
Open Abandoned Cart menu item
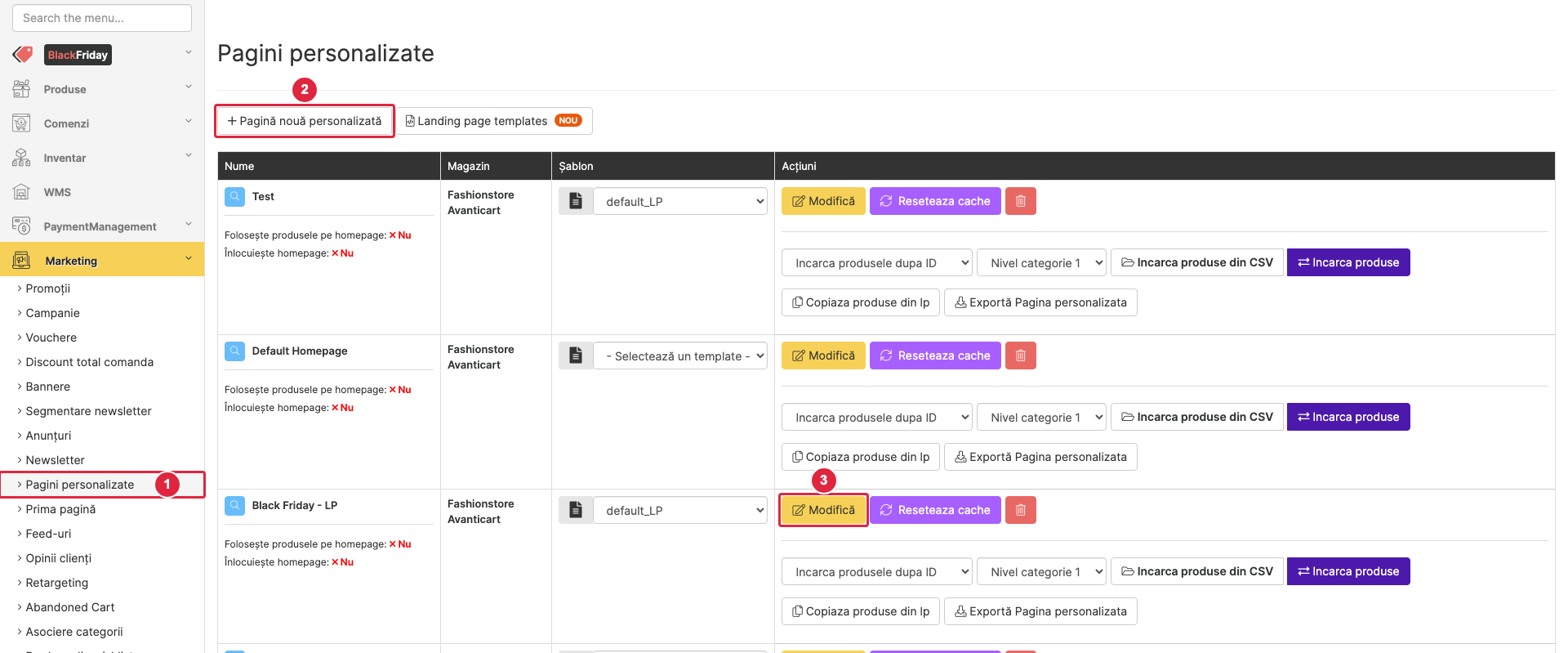click(x=70, y=607)
